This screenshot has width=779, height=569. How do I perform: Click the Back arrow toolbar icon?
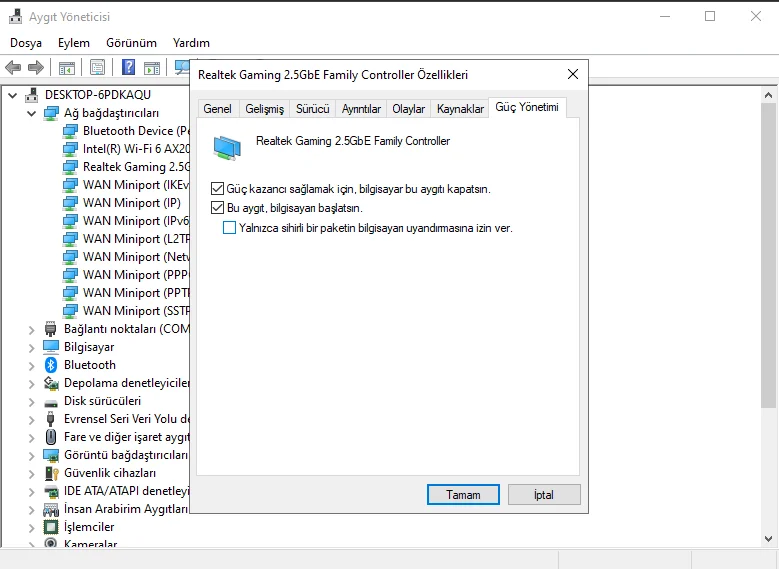pyautogui.click(x=13, y=67)
